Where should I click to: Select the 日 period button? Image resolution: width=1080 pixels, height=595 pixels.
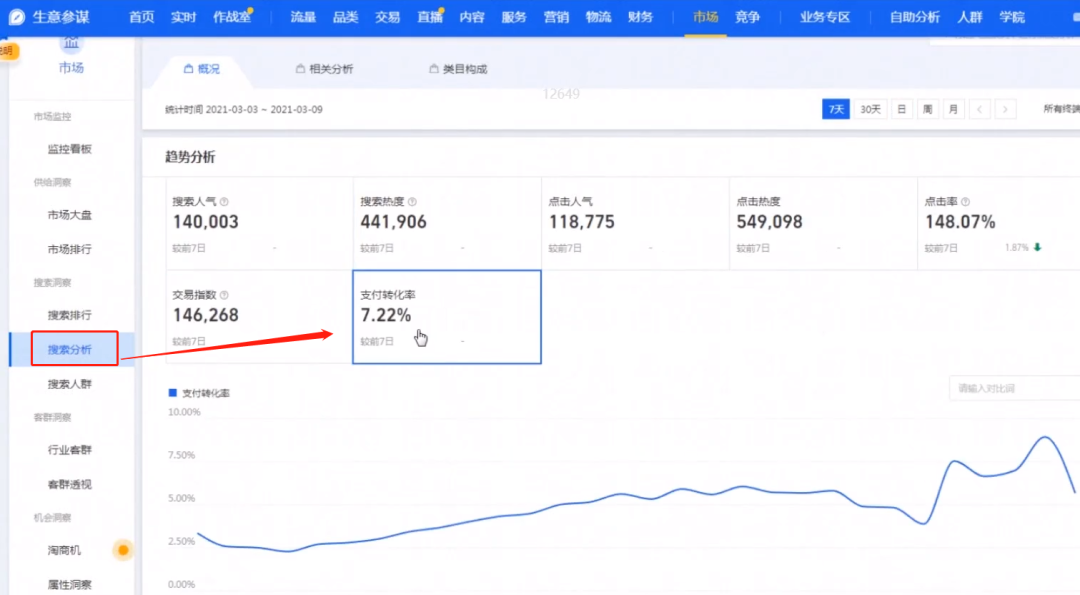tap(901, 109)
